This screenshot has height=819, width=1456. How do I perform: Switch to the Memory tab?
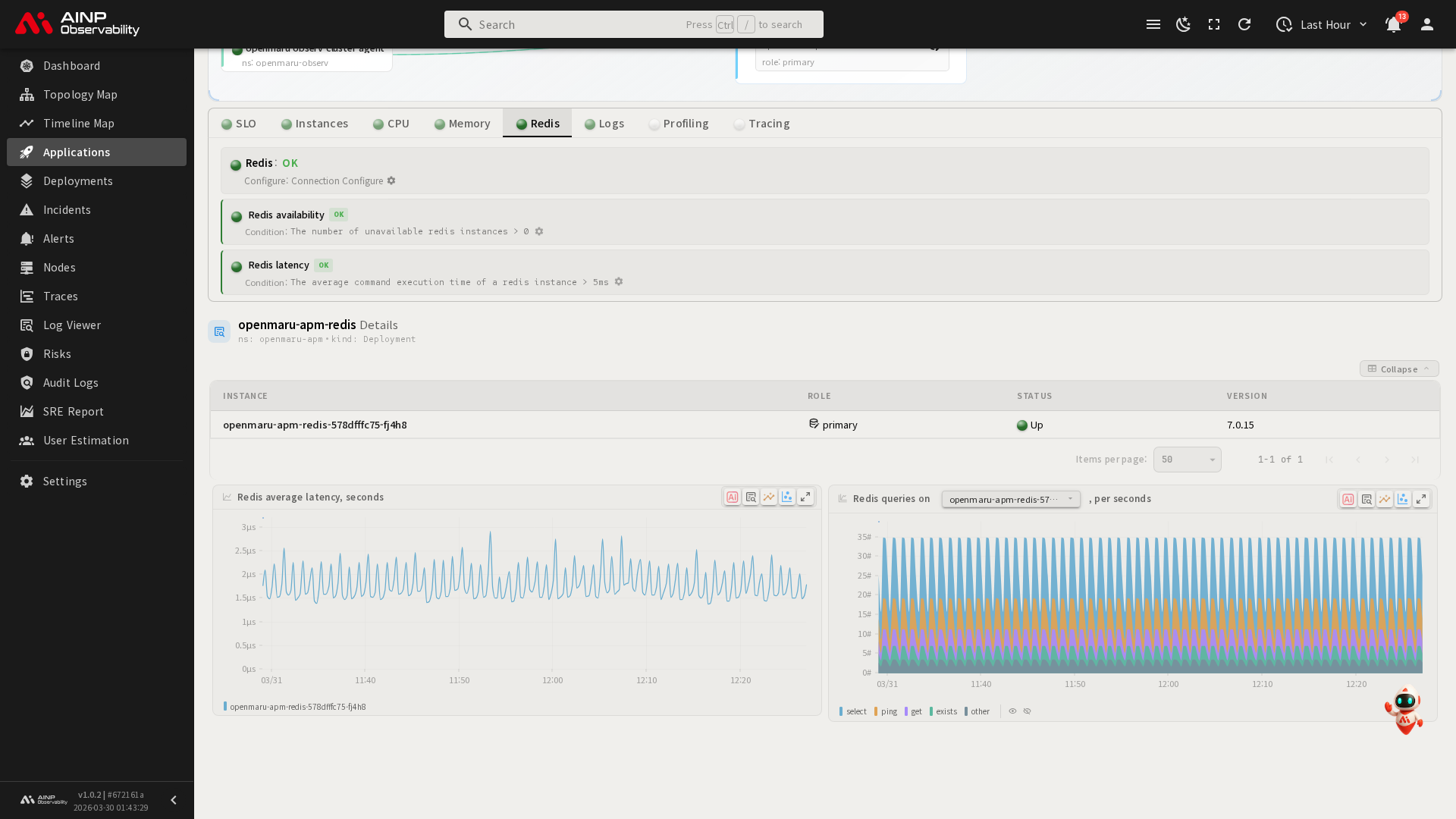pos(462,124)
